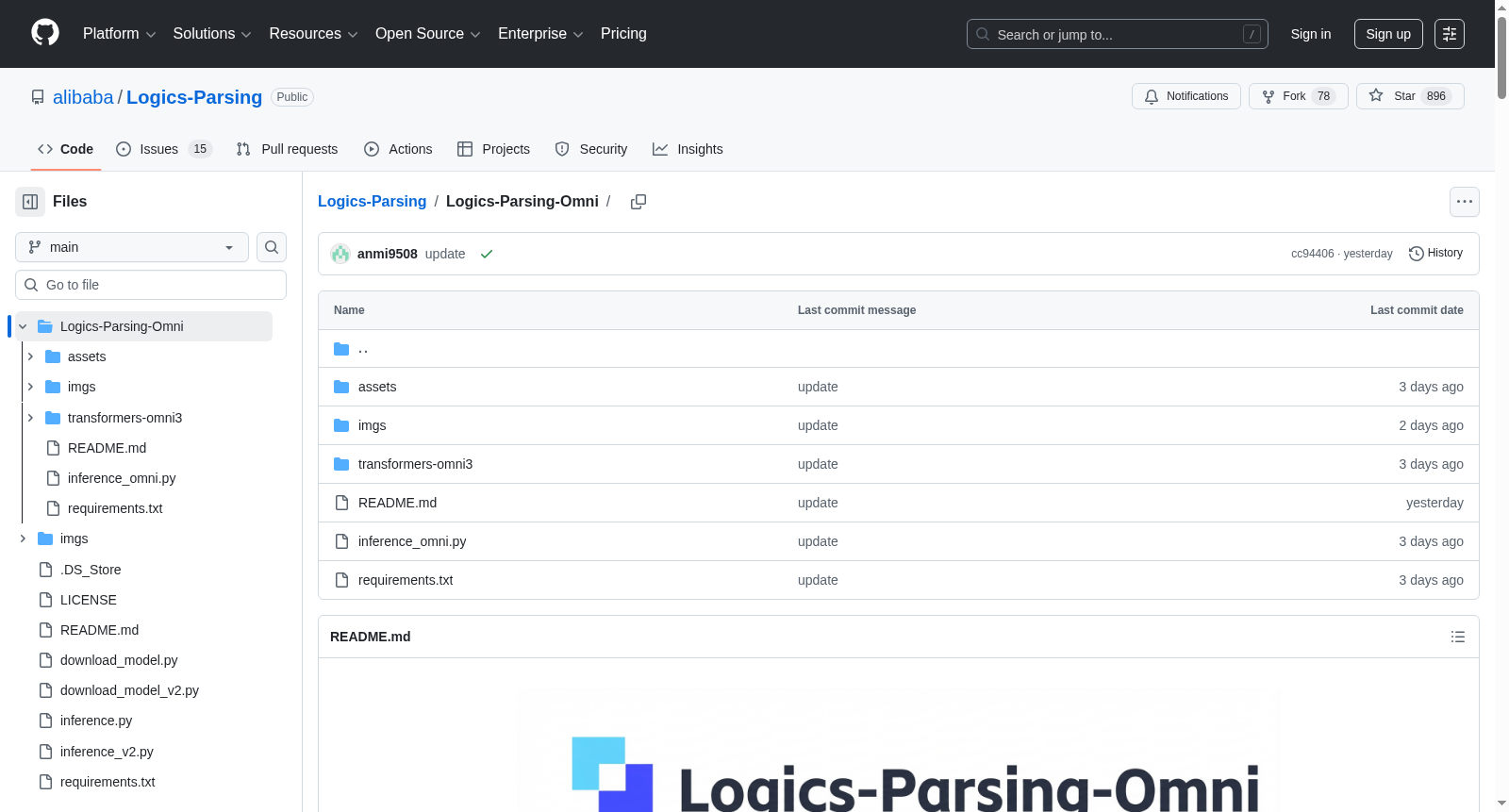Switch to the Code tab
This screenshot has width=1509, height=812.
(x=66, y=149)
